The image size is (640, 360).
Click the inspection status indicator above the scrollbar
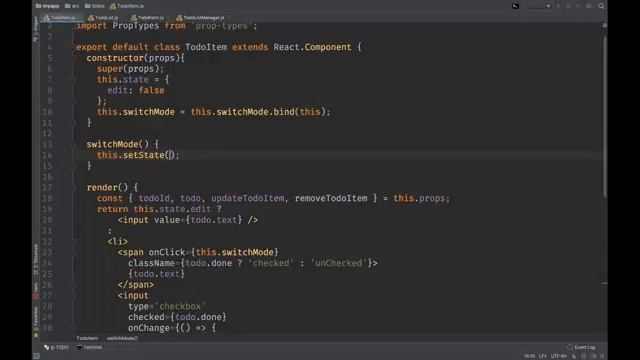click(604, 25)
